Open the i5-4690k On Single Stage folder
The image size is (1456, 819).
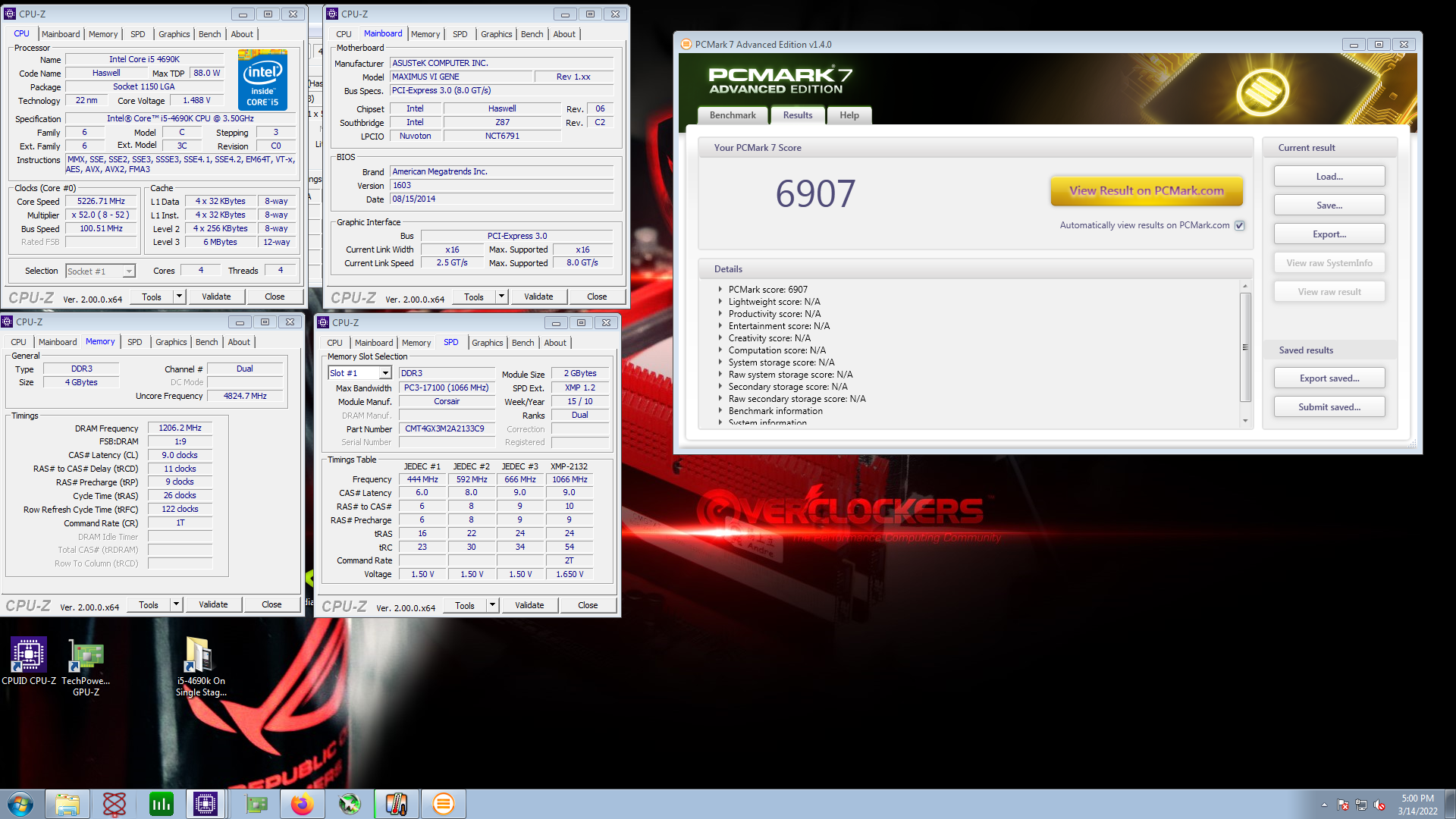click(x=200, y=667)
